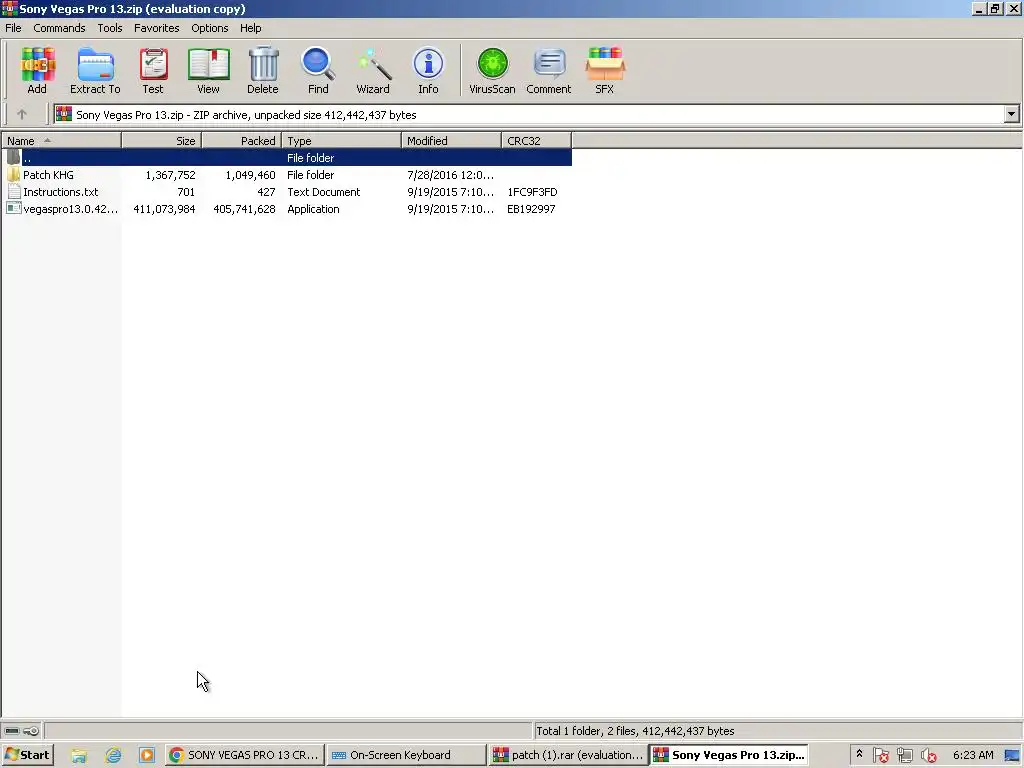Click the key password icon in status bar

pos(31,730)
